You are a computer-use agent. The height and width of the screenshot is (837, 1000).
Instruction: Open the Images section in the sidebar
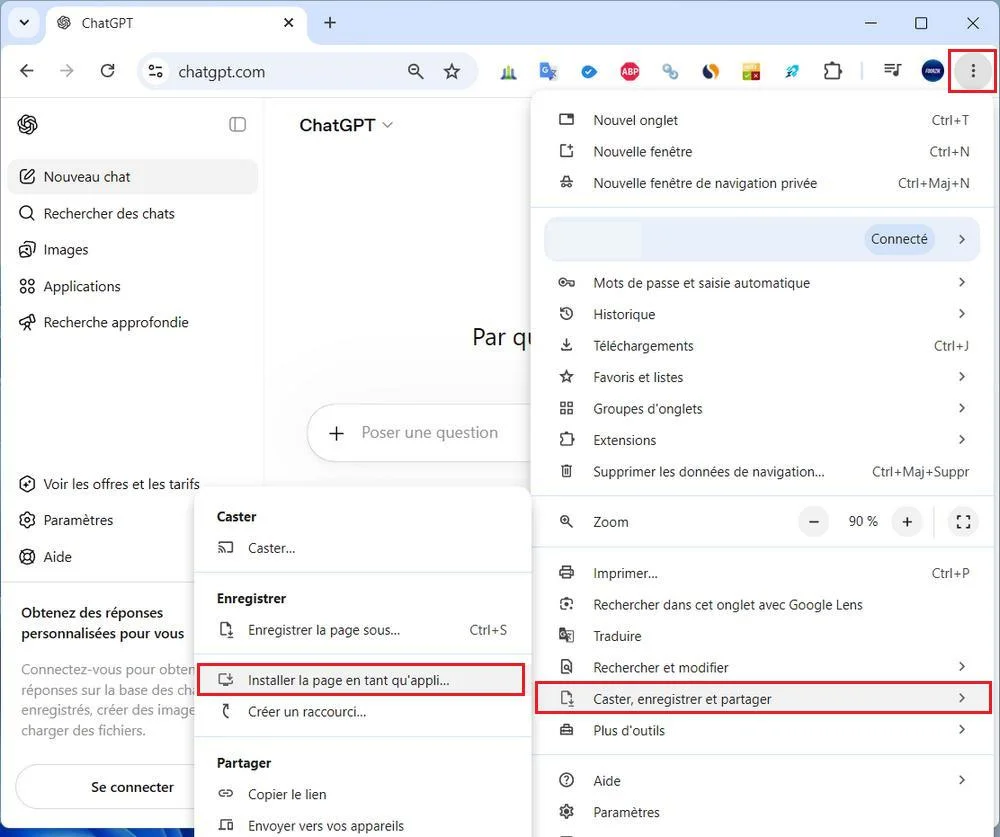tap(133, 249)
